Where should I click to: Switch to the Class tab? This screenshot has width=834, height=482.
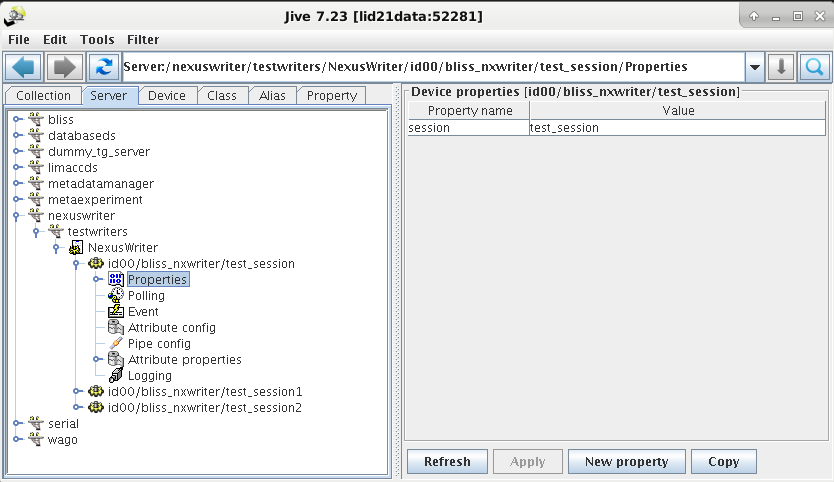point(221,96)
